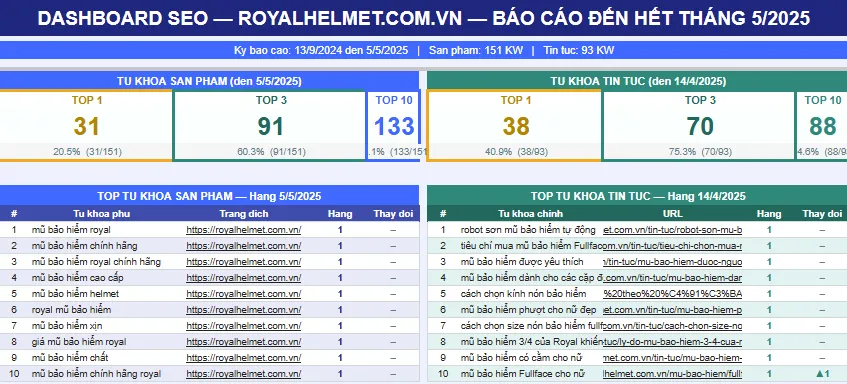Select 'TOP TU KHOA SAN PHAM — Hang 5/5/2025' header
Viewport: 847px width, 384px height.
209,196
